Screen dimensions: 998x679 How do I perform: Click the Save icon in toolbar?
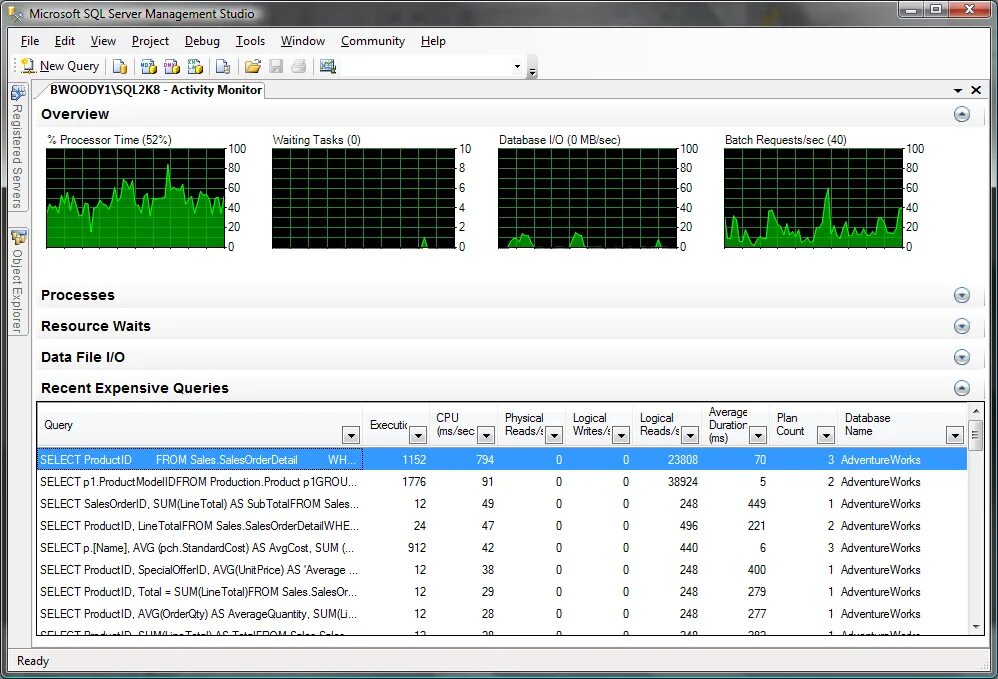pyautogui.click(x=276, y=66)
